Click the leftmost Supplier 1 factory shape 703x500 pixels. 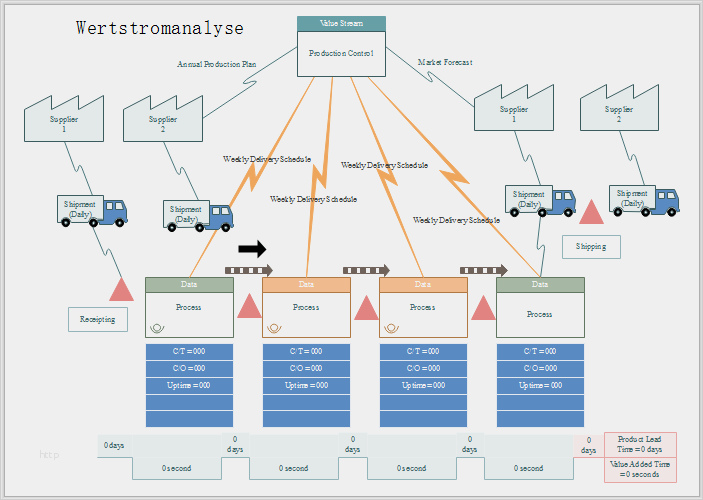coord(64,118)
